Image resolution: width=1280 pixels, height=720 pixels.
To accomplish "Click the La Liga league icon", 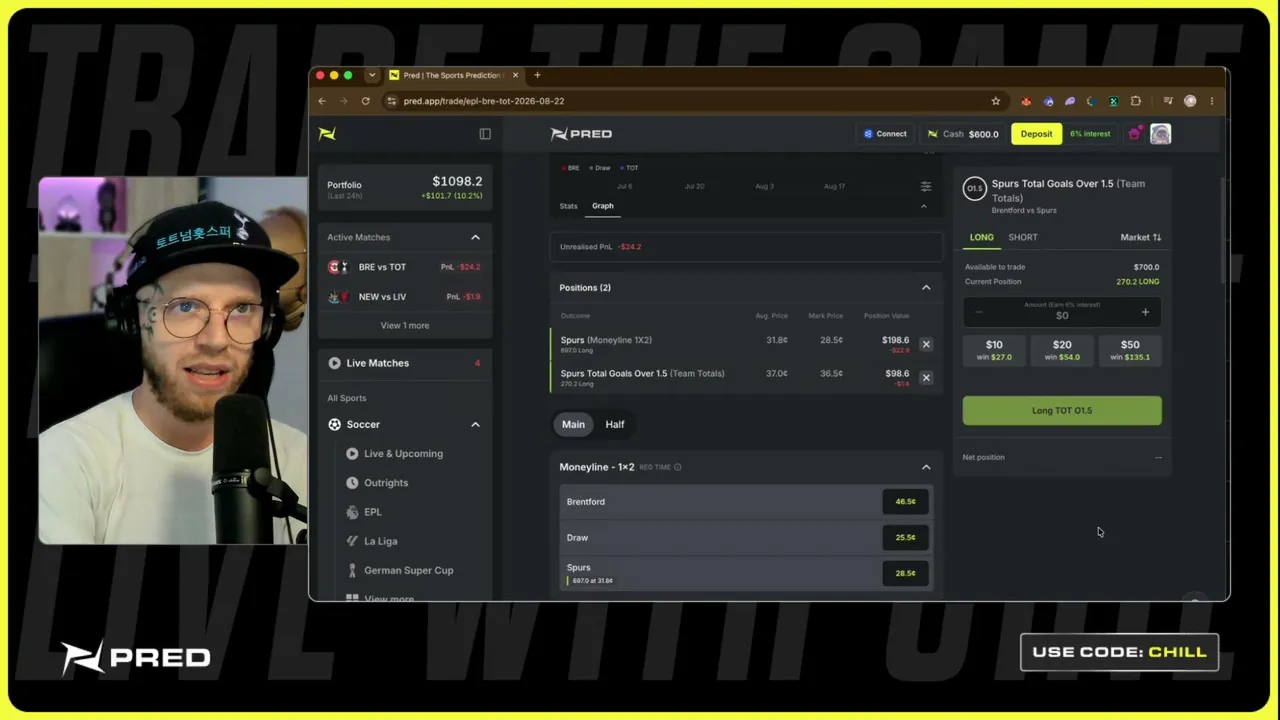I will pos(352,541).
